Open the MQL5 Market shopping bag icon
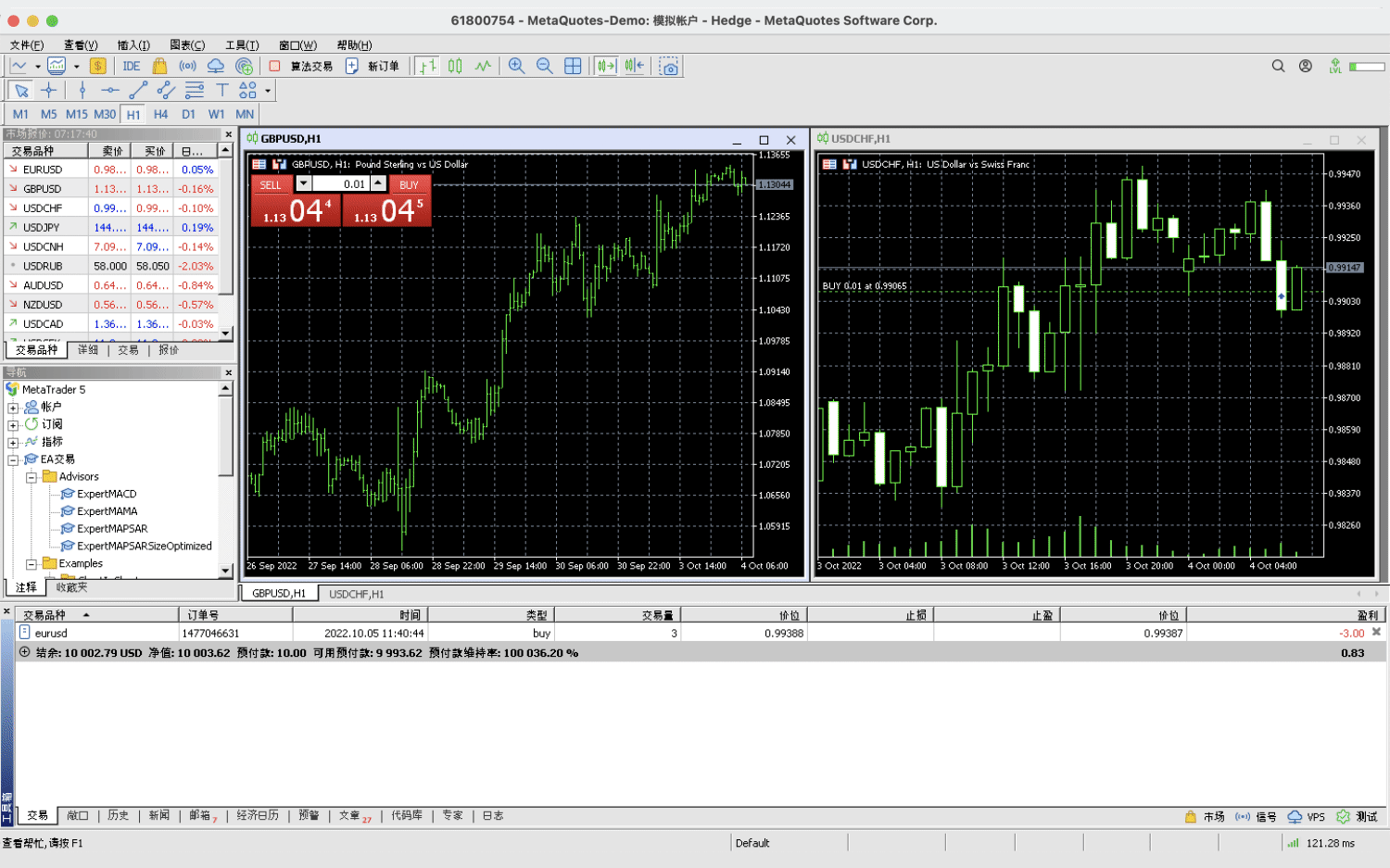This screenshot has width=1390, height=868. tap(159, 66)
